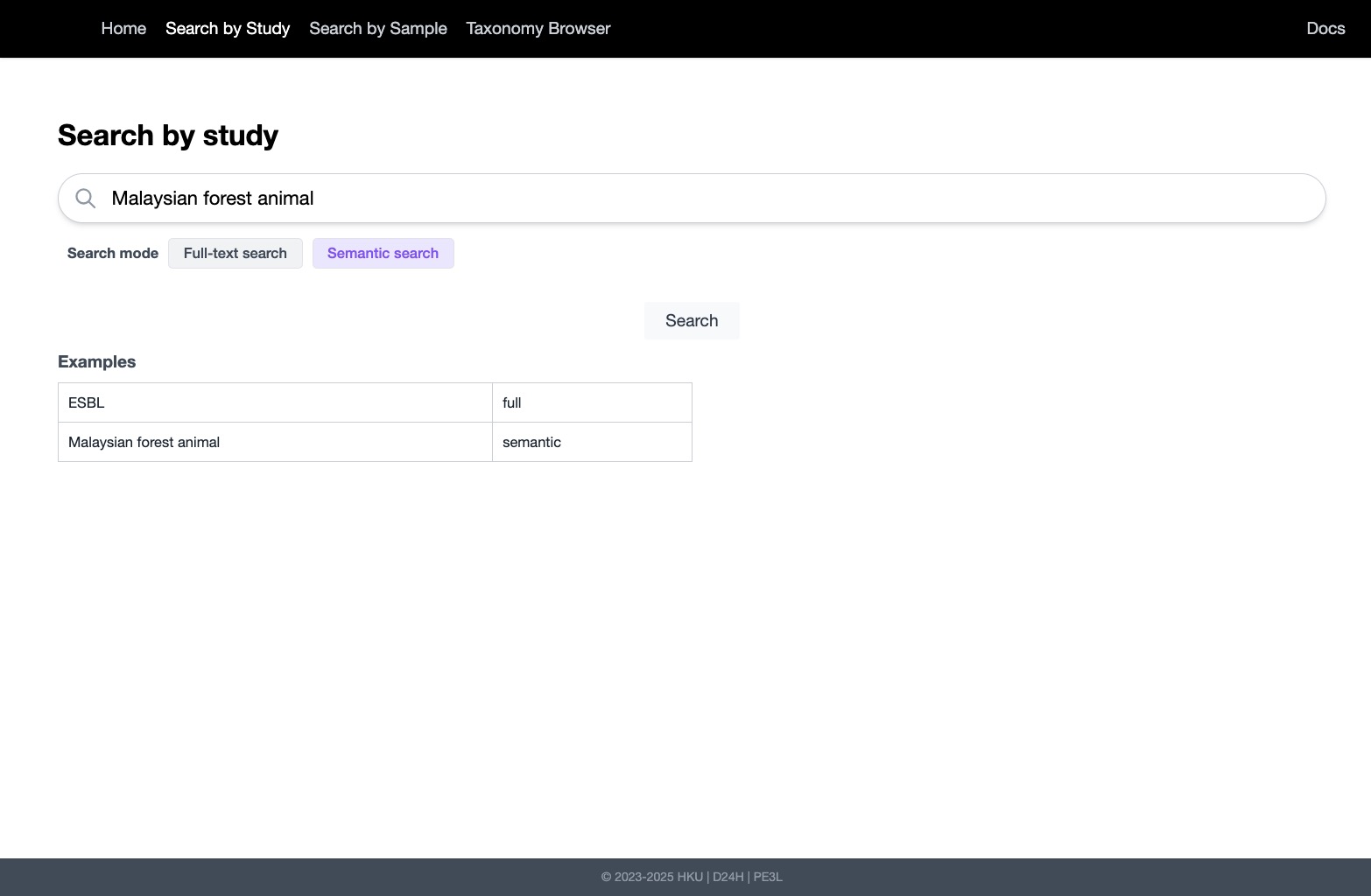The height and width of the screenshot is (896, 1371).
Task: Open Search by Sample page
Action: click(x=378, y=28)
